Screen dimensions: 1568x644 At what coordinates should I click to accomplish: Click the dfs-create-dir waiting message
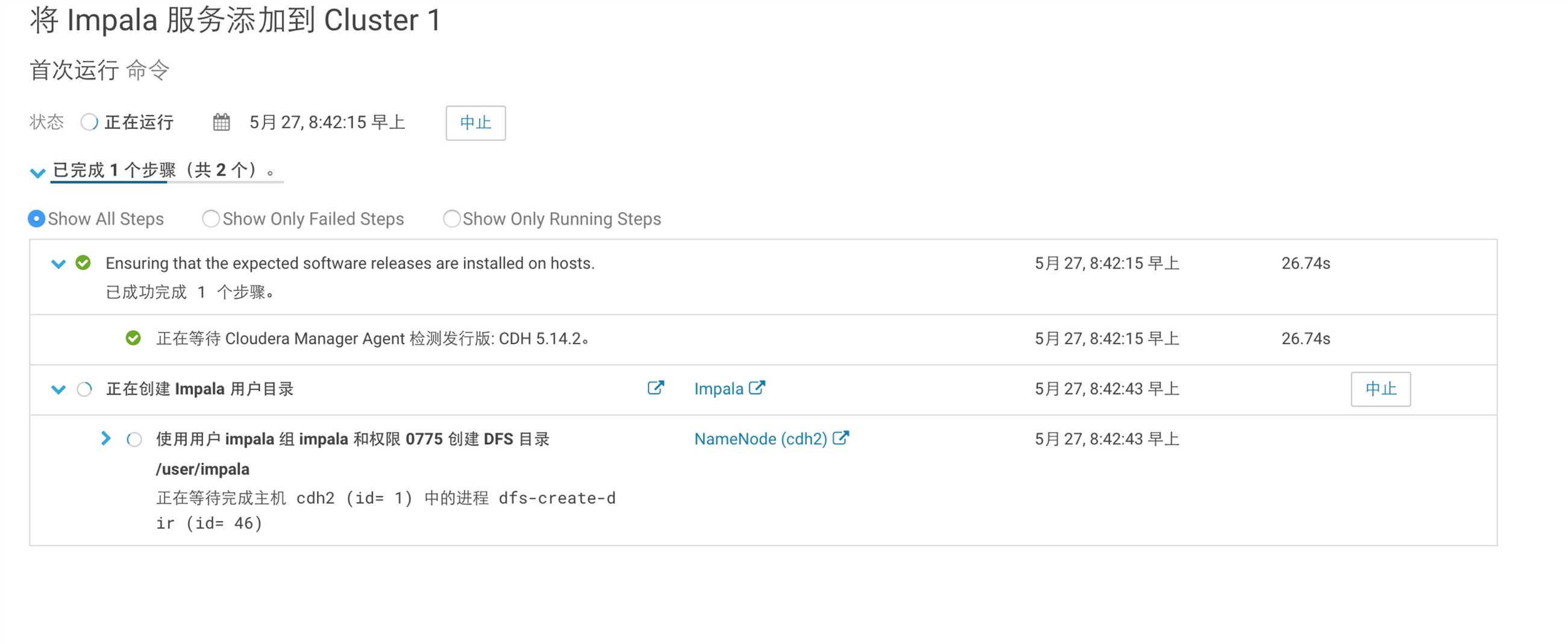tap(386, 510)
